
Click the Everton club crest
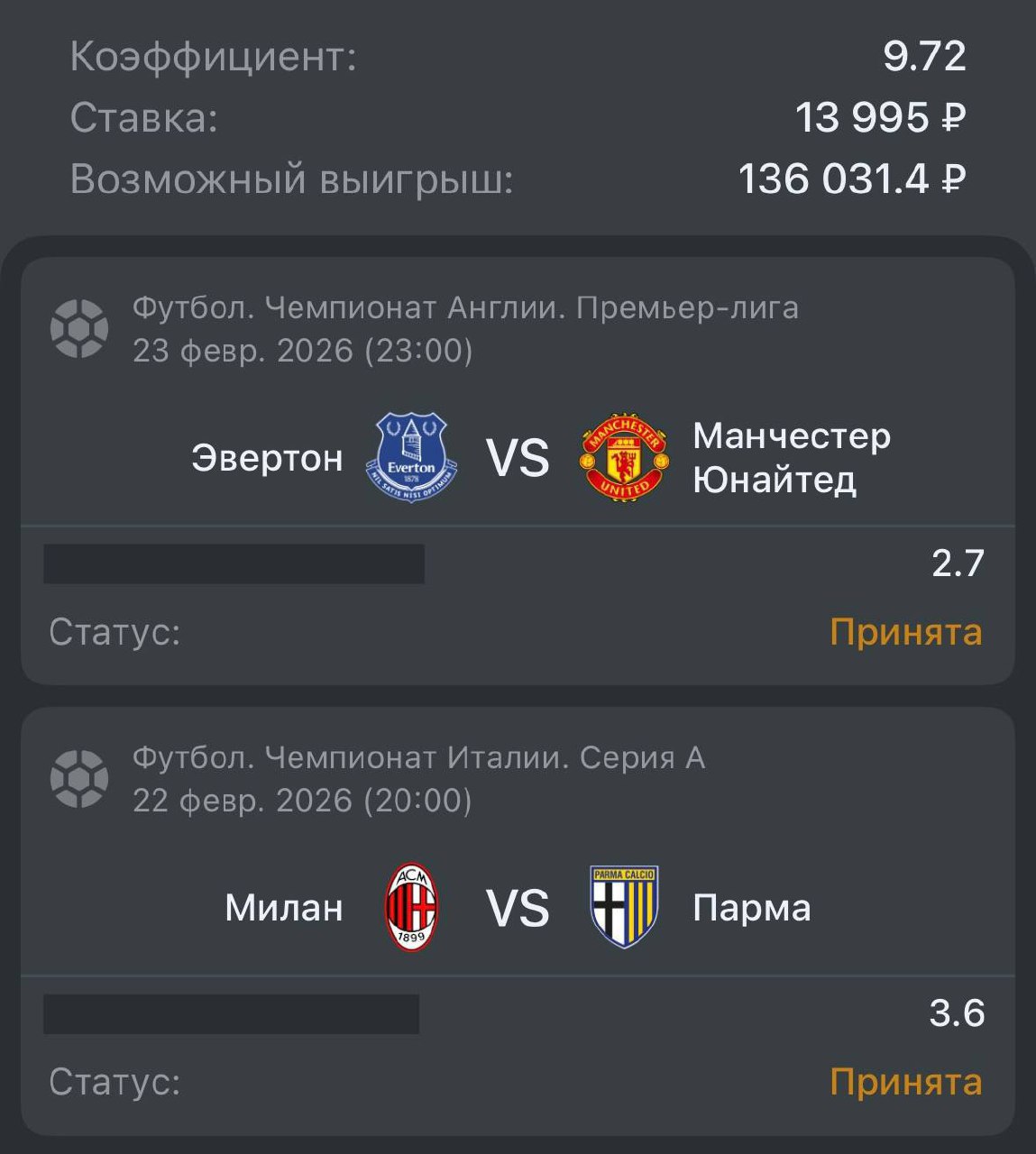click(x=411, y=457)
